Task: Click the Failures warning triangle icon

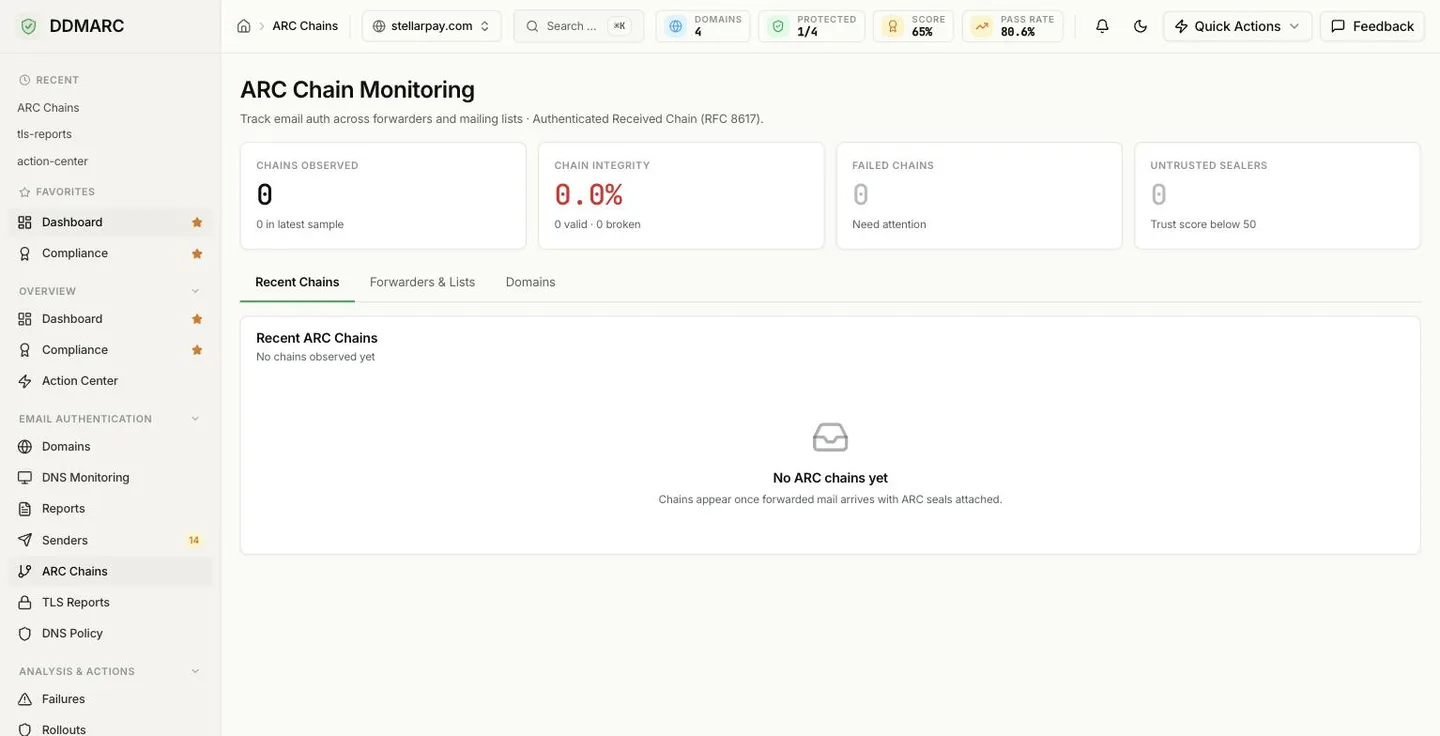Action: [x=25, y=699]
